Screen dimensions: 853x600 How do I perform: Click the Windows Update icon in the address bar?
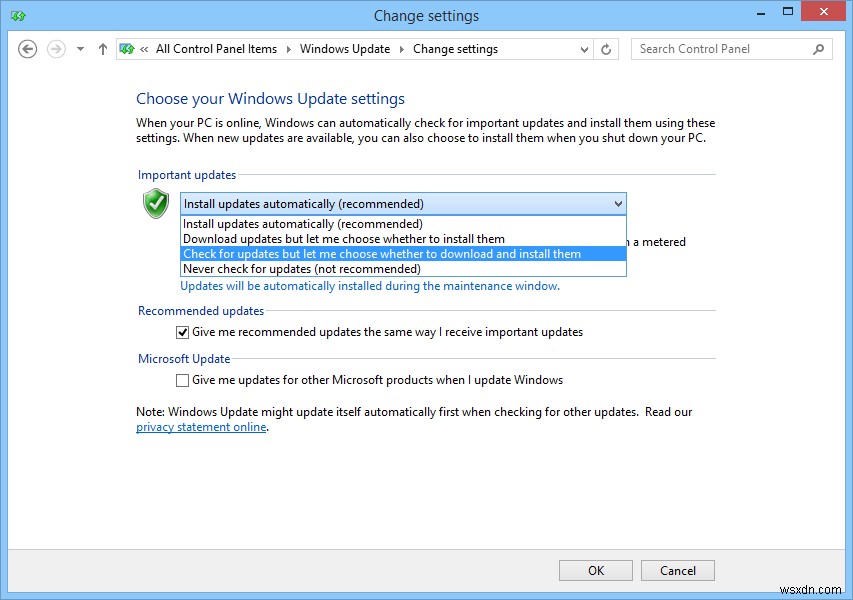coord(127,48)
